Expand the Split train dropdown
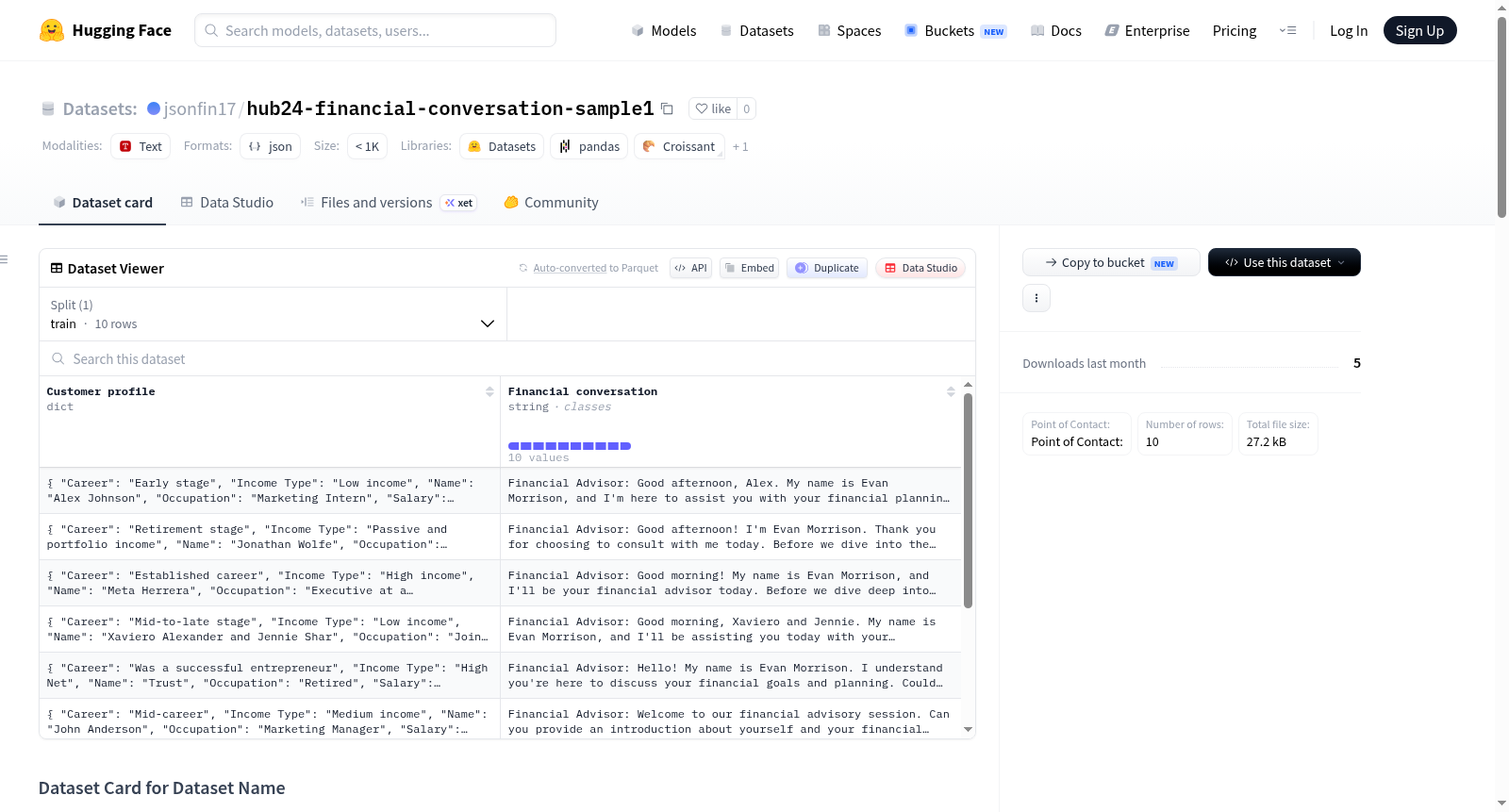 (x=273, y=314)
